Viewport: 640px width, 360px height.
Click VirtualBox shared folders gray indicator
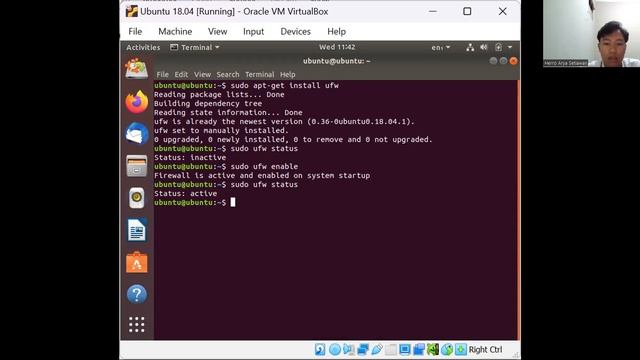(391, 349)
